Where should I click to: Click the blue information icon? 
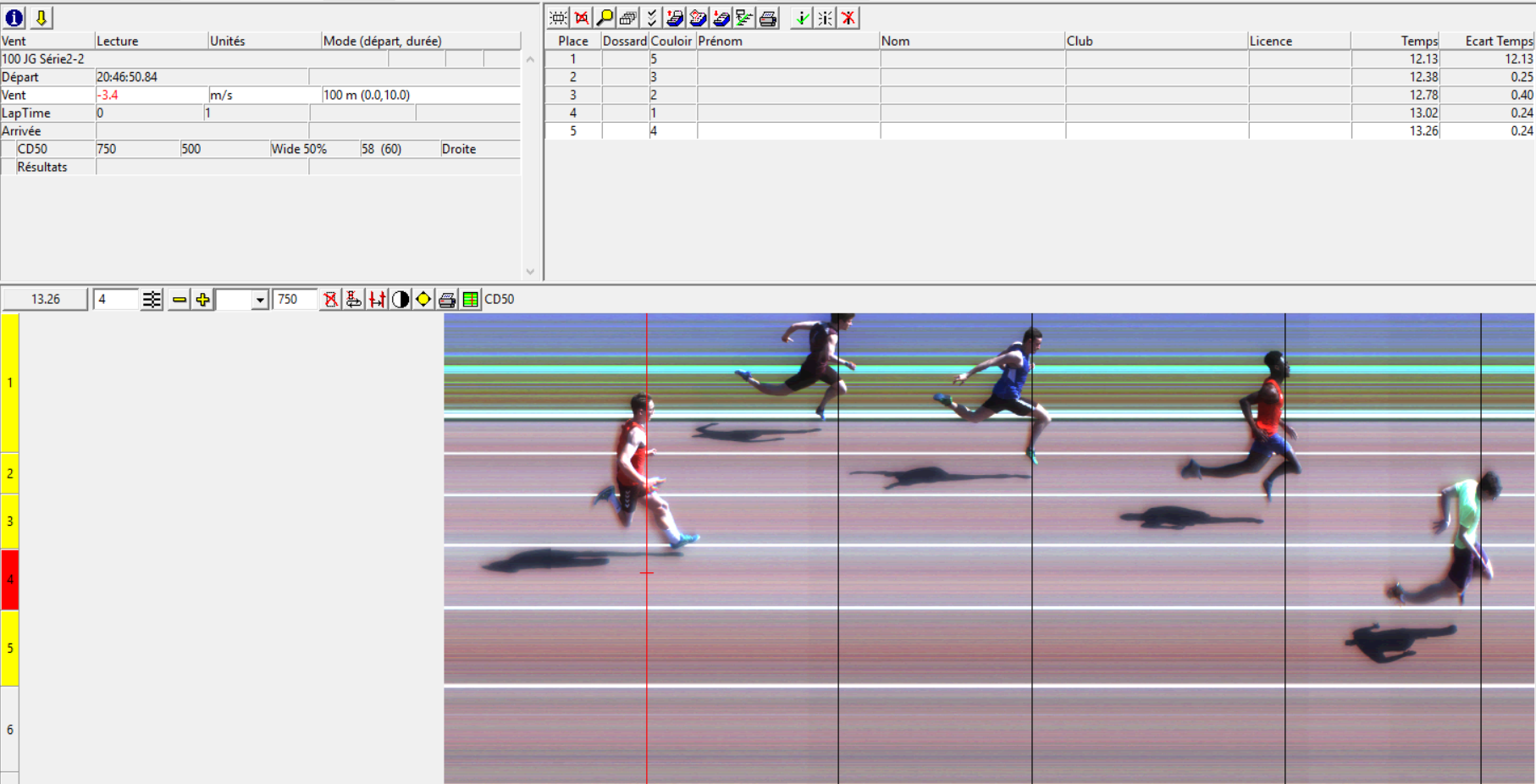pyautogui.click(x=14, y=18)
